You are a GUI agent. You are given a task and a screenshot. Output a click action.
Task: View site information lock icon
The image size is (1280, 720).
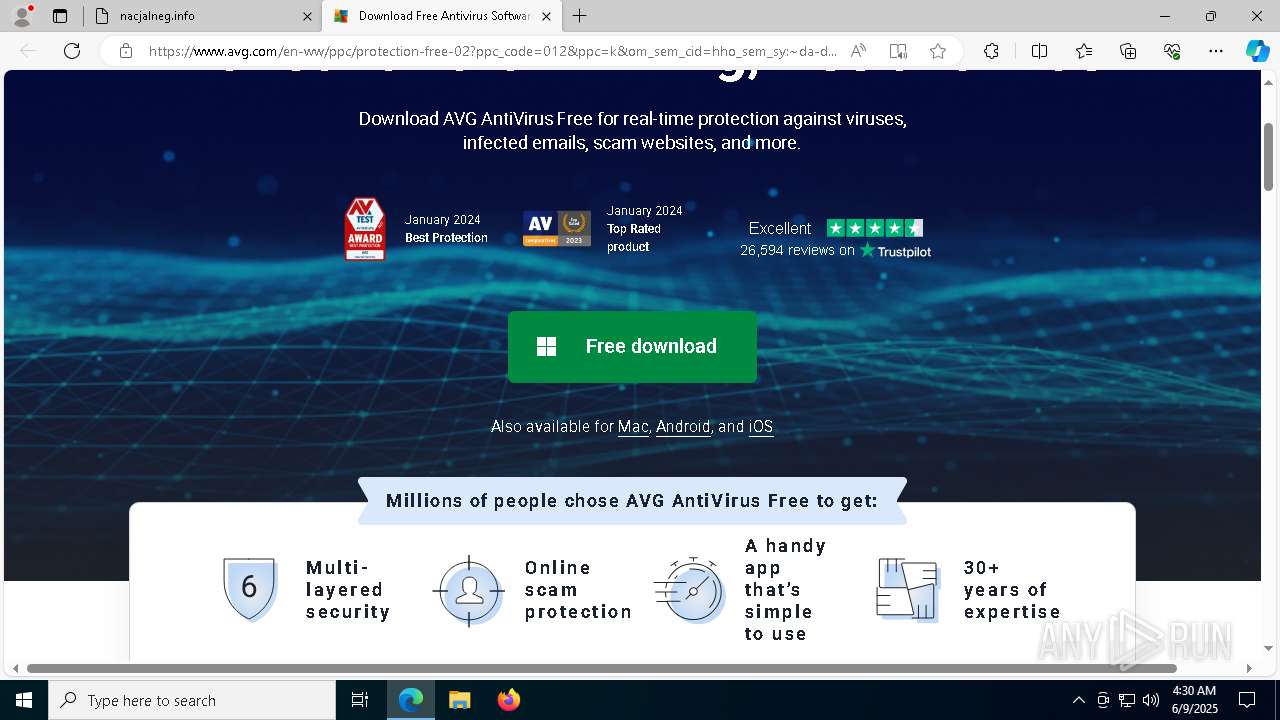coord(126,51)
